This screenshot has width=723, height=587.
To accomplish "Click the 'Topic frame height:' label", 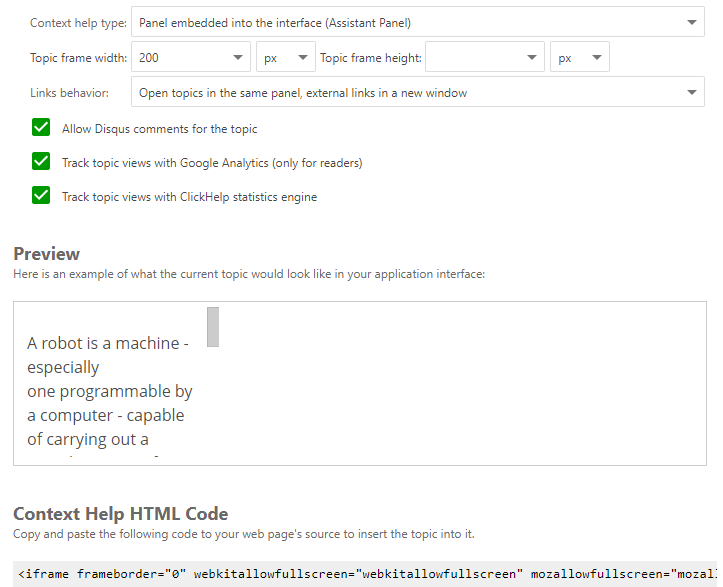I will tap(371, 58).
